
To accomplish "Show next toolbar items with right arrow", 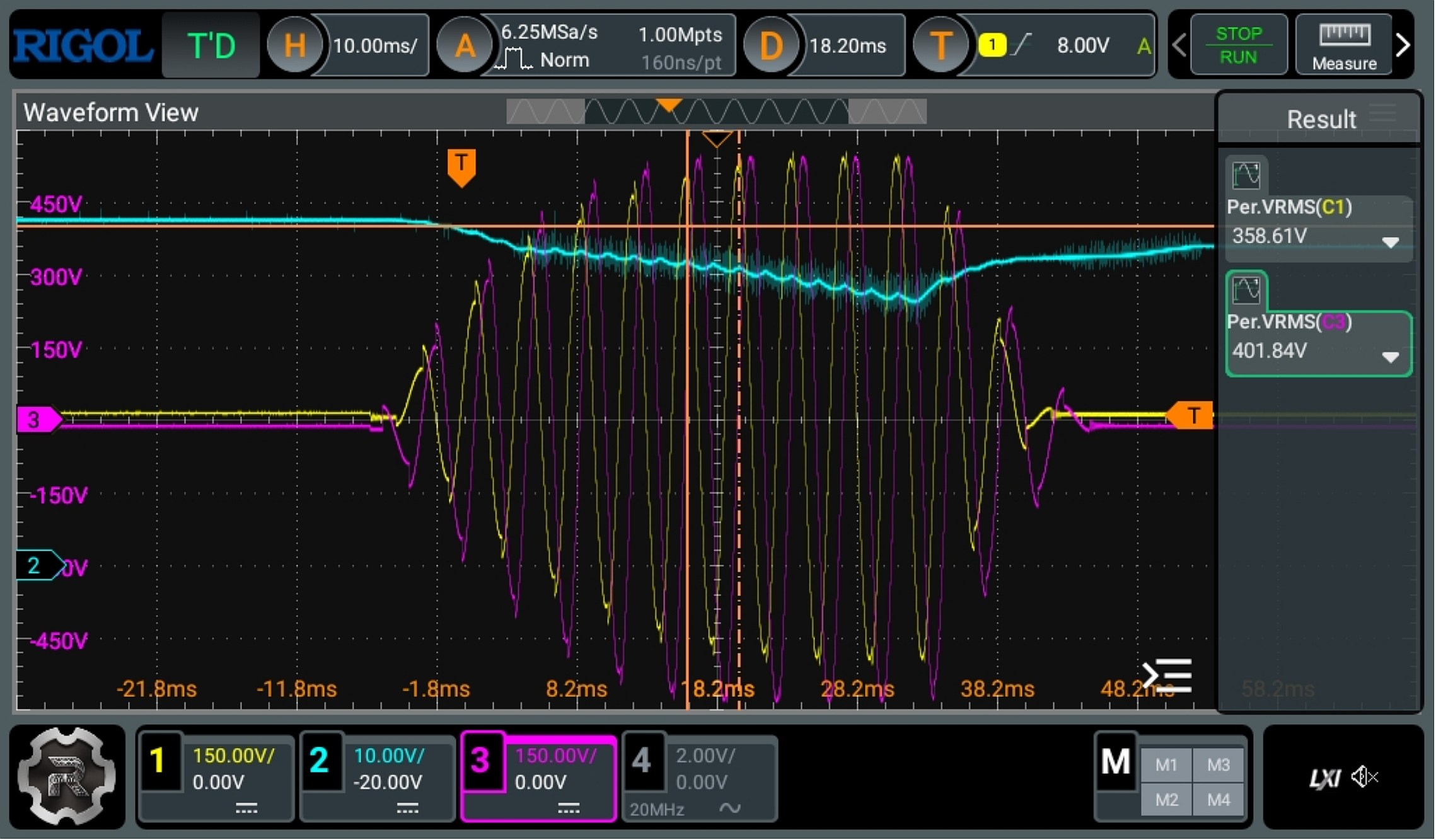I will click(x=1404, y=45).
